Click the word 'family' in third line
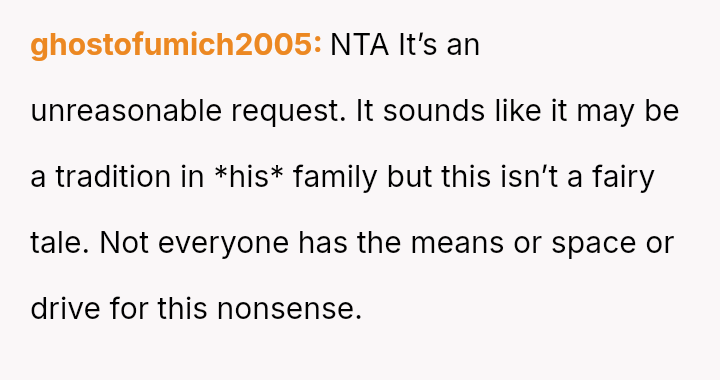The height and width of the screenshot is (380, 720). point(335,178)
